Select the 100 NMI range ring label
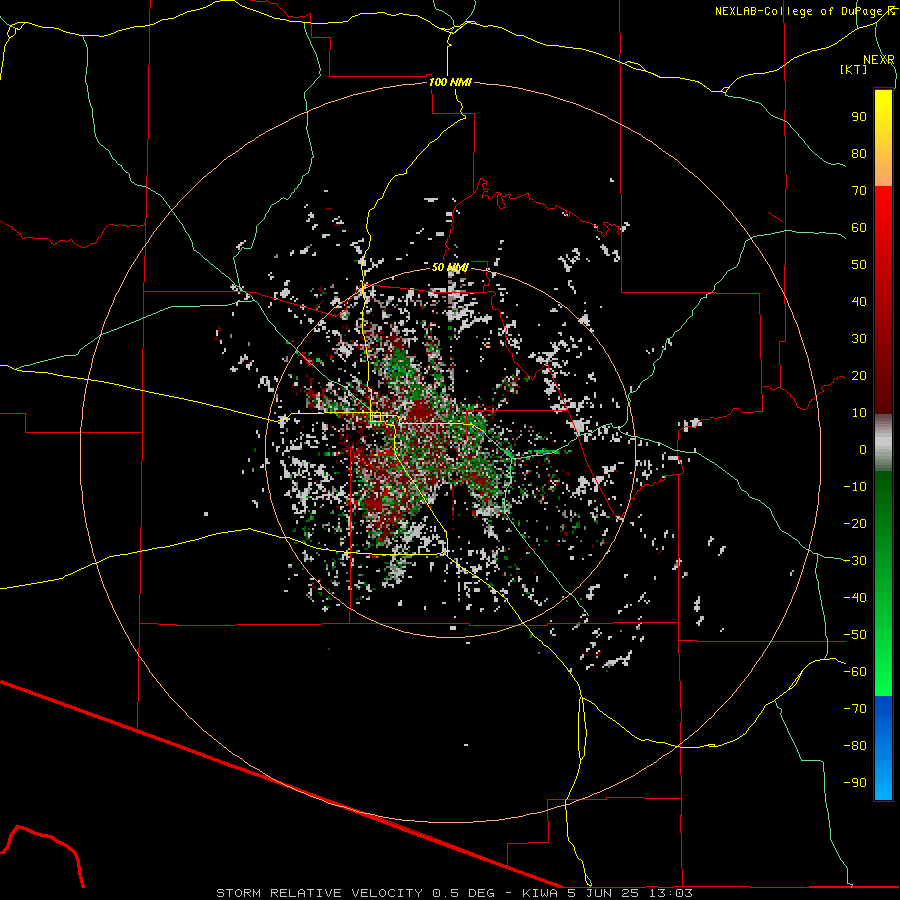Viewport: 900px width, 900px height. [450, 82]
